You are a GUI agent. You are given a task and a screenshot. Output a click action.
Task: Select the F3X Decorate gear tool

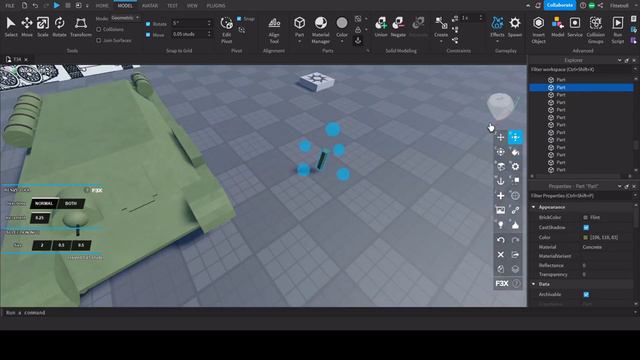(515, 167)
